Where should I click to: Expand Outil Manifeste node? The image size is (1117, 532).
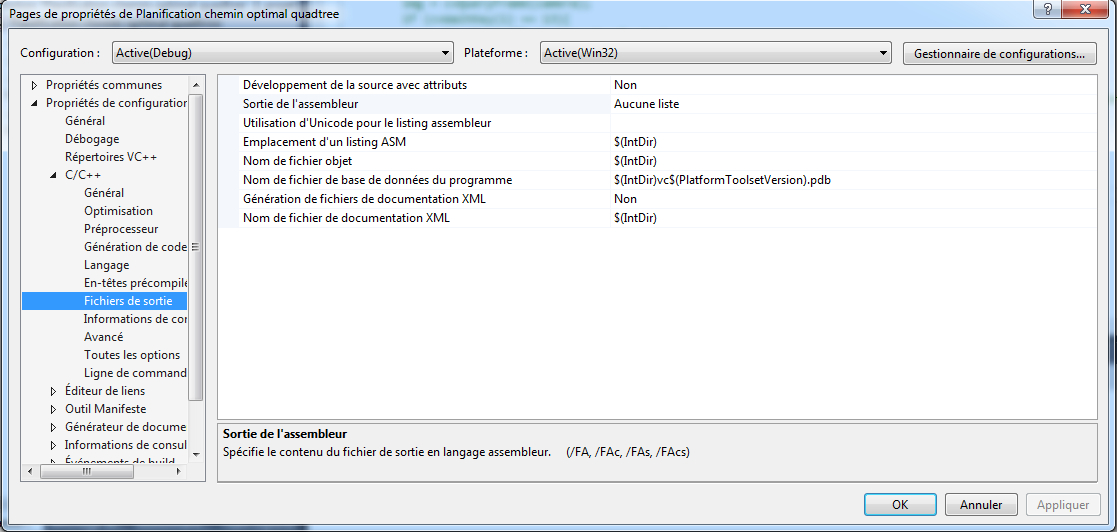(54, 409)
